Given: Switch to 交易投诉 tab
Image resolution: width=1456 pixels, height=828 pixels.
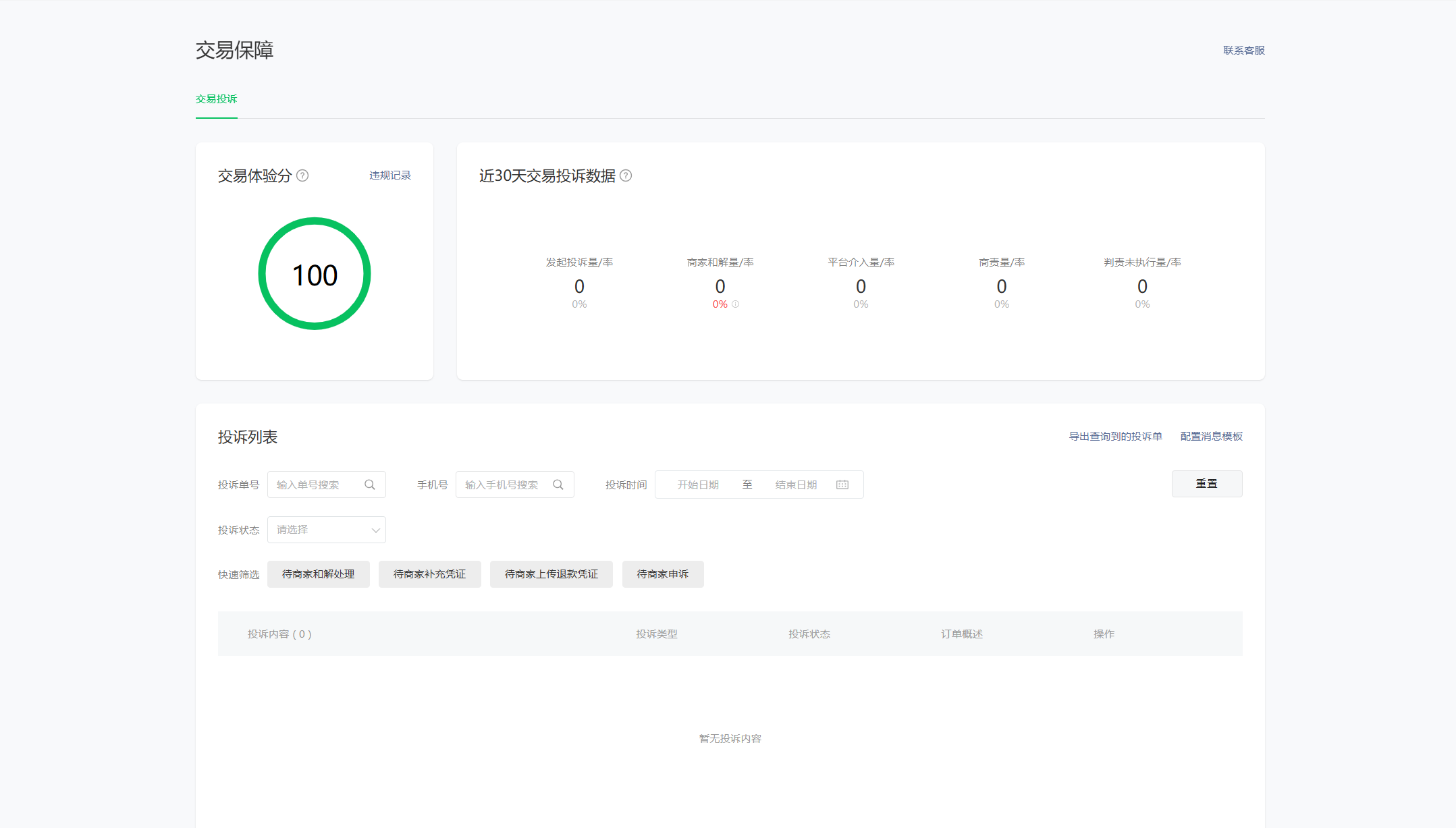Looking at the screenshot, I should pos(216,99).
